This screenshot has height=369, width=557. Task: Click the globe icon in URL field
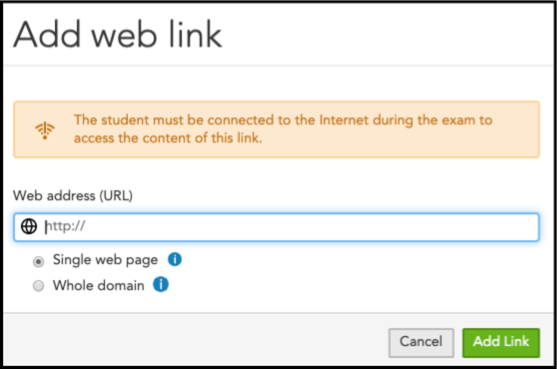click(29, 226)
